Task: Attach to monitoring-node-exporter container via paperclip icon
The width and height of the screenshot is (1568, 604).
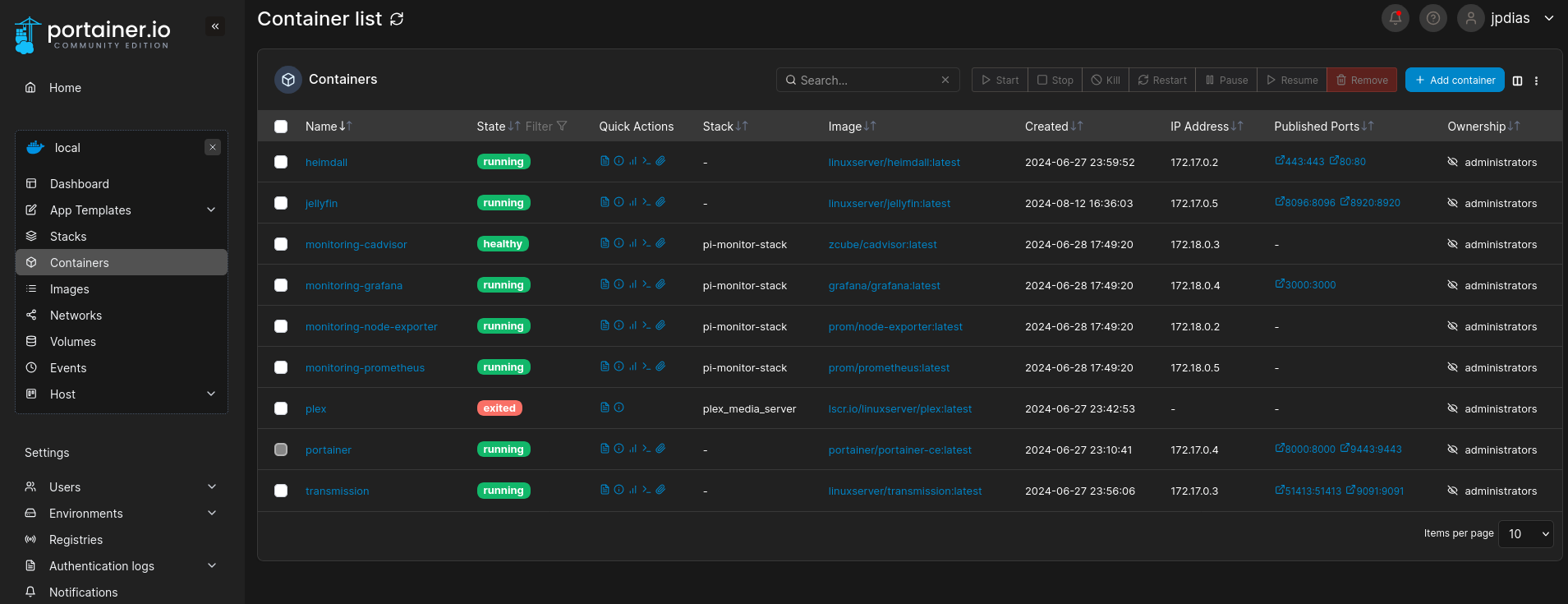Action: pos(660,325)
